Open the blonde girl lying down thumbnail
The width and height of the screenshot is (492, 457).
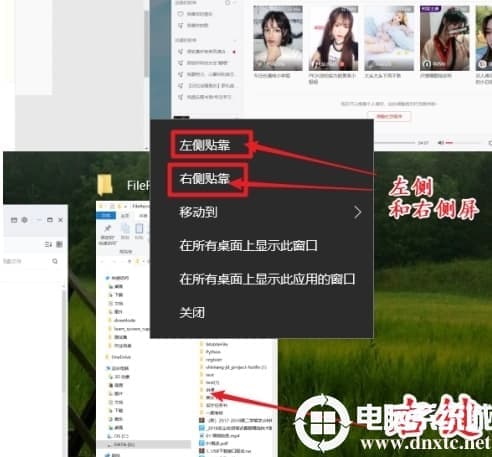(x=389, y=38)
